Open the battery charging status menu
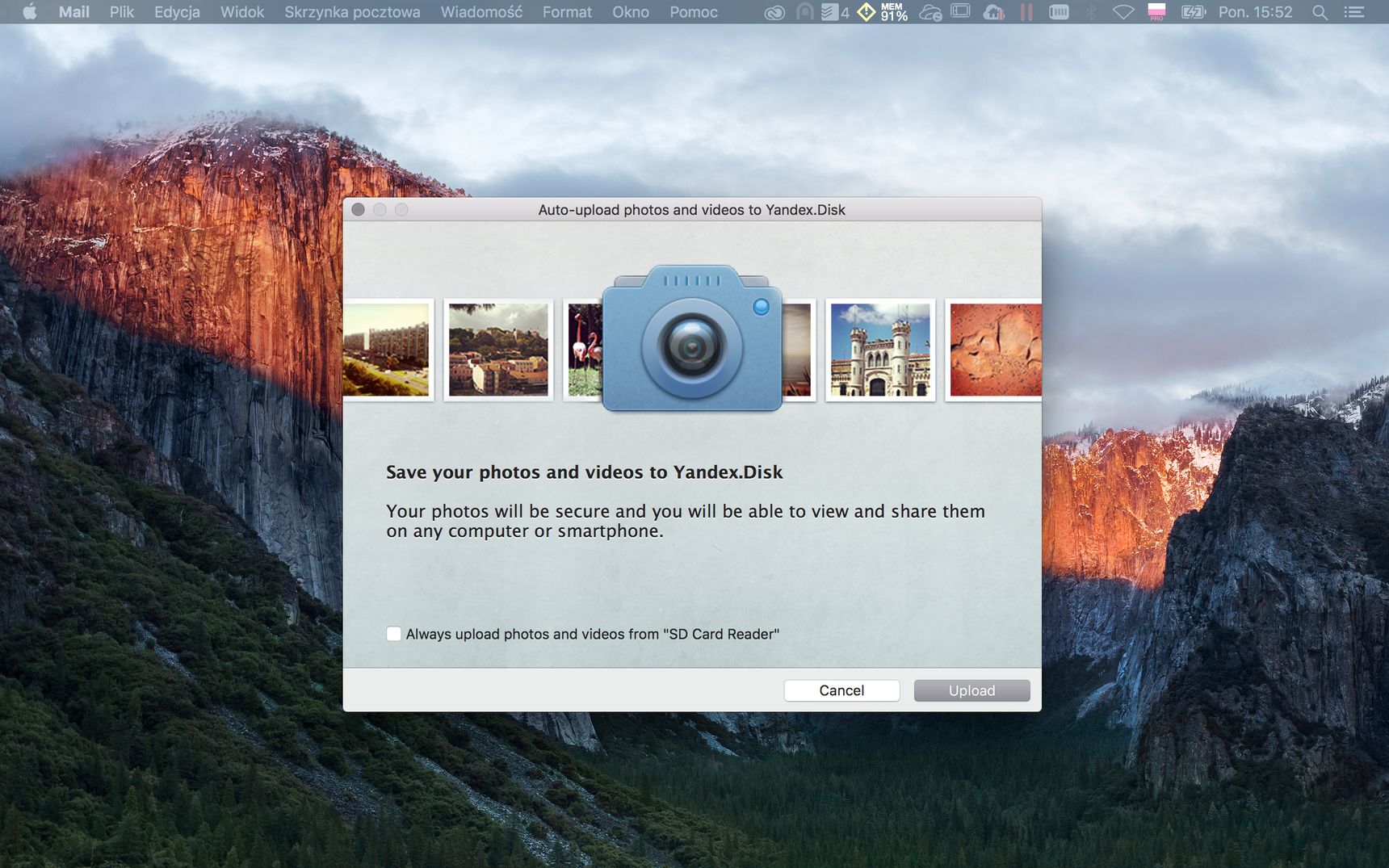This screenshot has height=868, width=1389. pos(1193,12)
